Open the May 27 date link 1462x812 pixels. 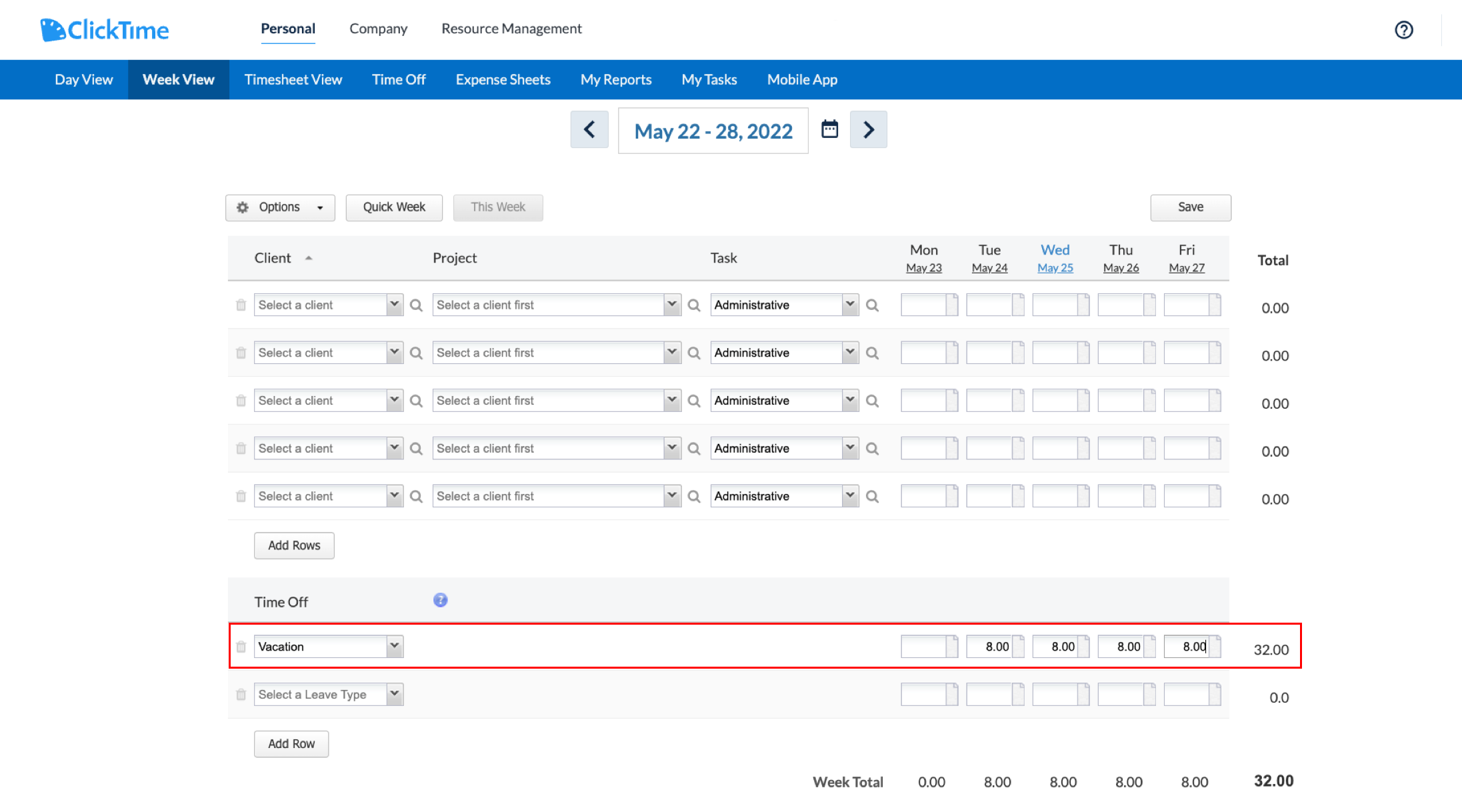click(x=1187, y=268)
